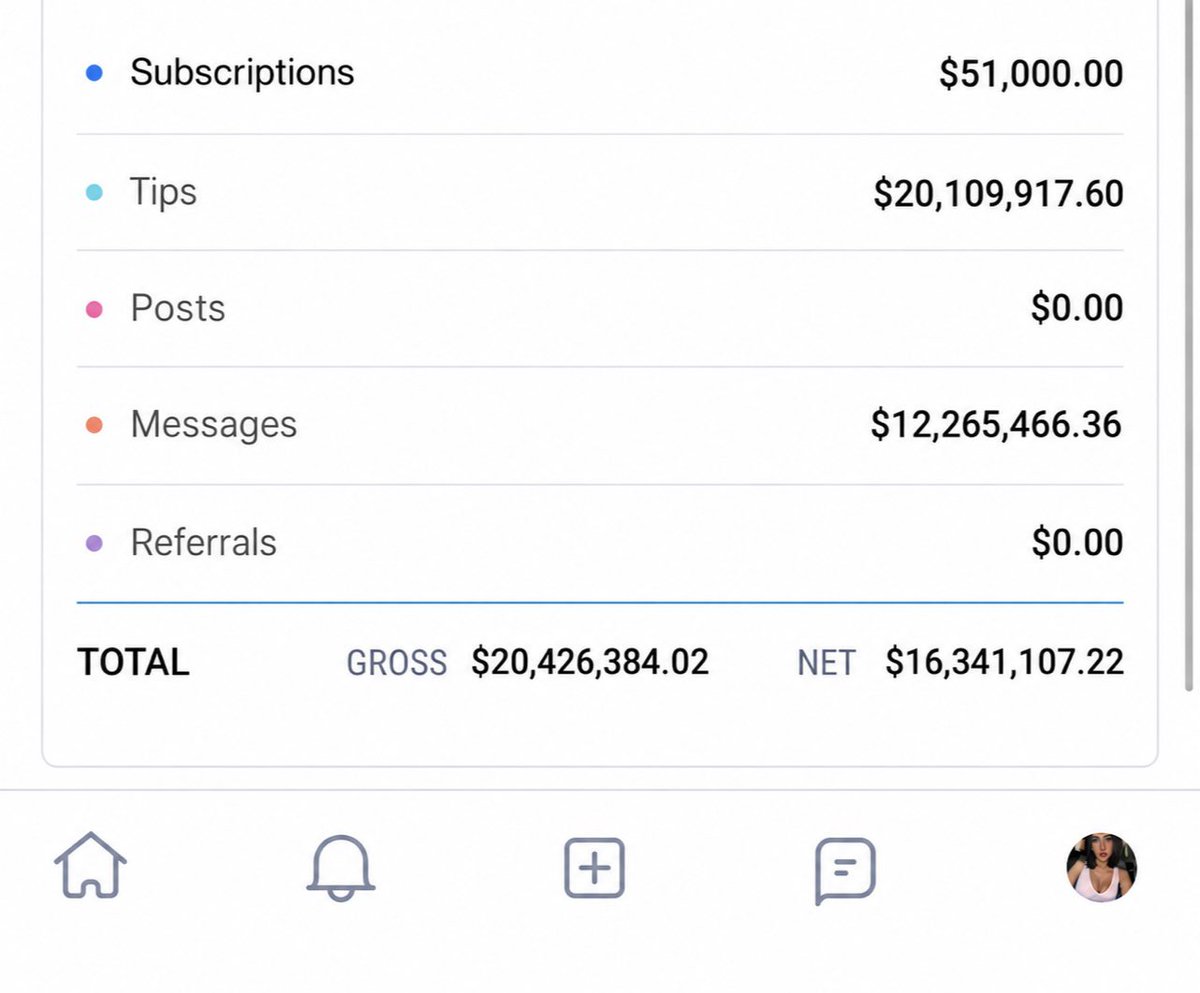
Task: Click the $20,109,917.60 tips amount
Action: pos(998,193)
